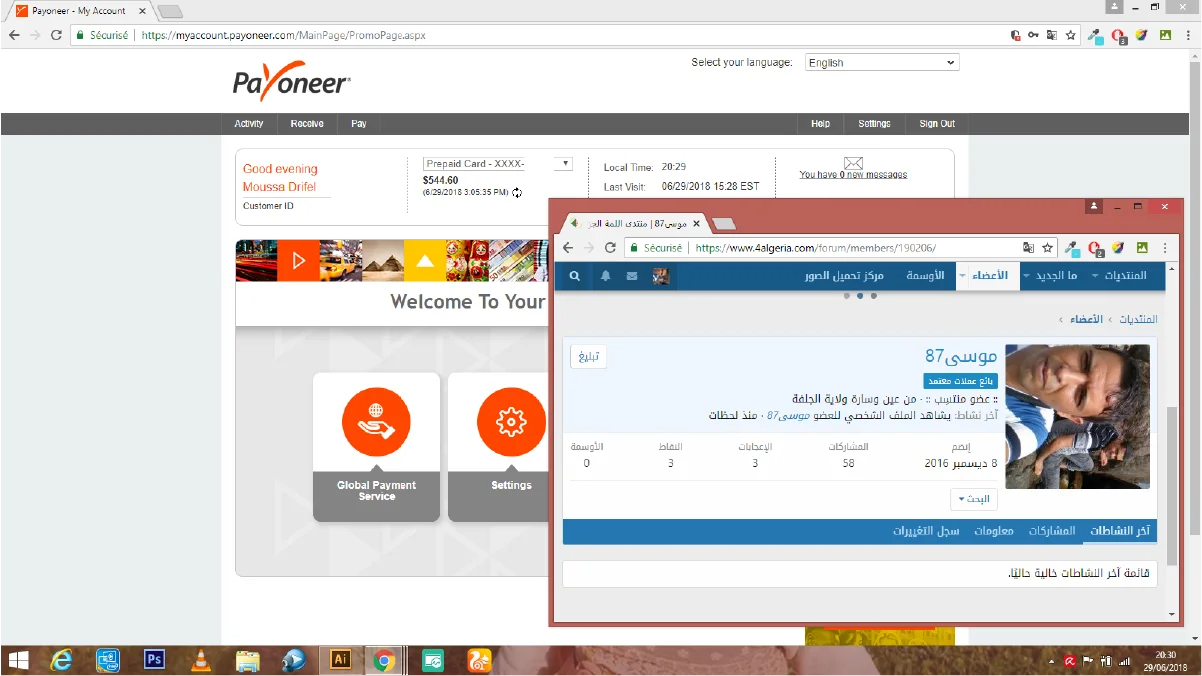The width and height of the screenshot is (1202, 676).
Task: Open forum inbox envelope icon
Action: tap(632, 276)
